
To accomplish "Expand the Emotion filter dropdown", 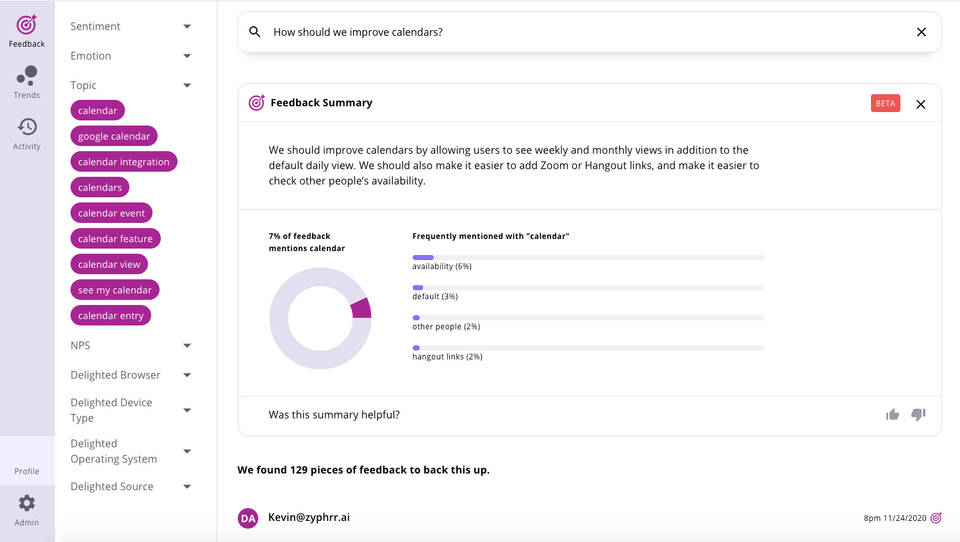I will pyautogui.click(x=187, y=56).
